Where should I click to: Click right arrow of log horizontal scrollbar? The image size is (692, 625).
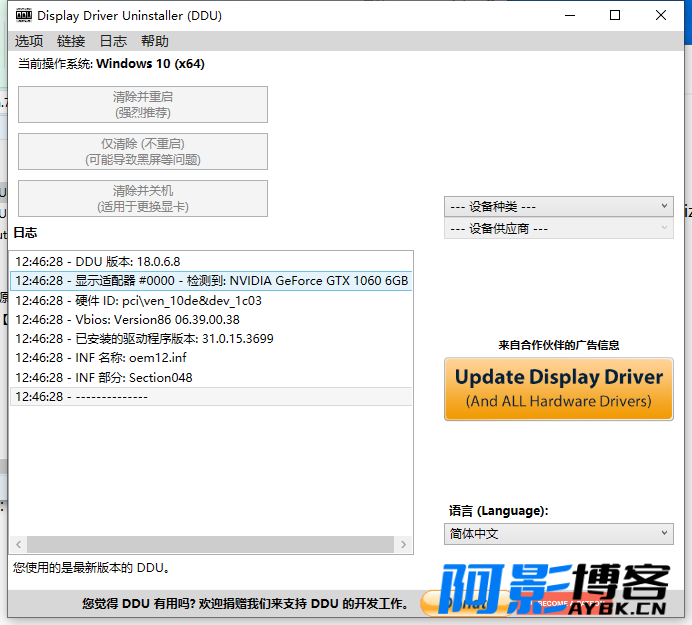coord(403,545)
